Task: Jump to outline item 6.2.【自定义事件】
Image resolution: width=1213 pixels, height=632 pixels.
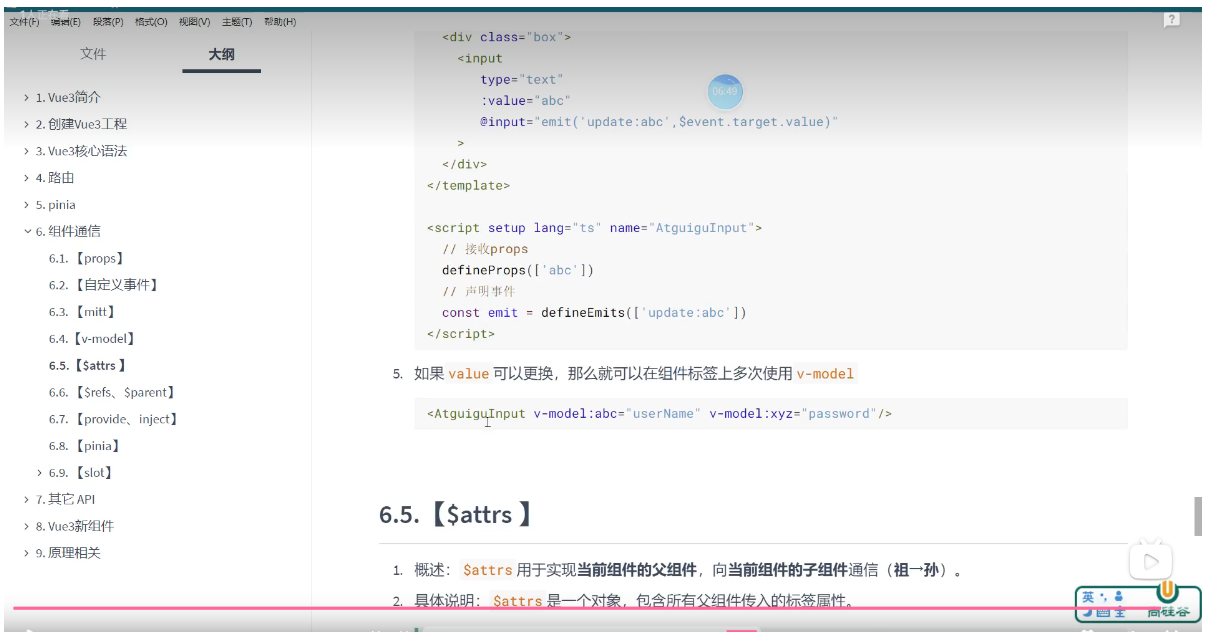Action: point(104,285)
